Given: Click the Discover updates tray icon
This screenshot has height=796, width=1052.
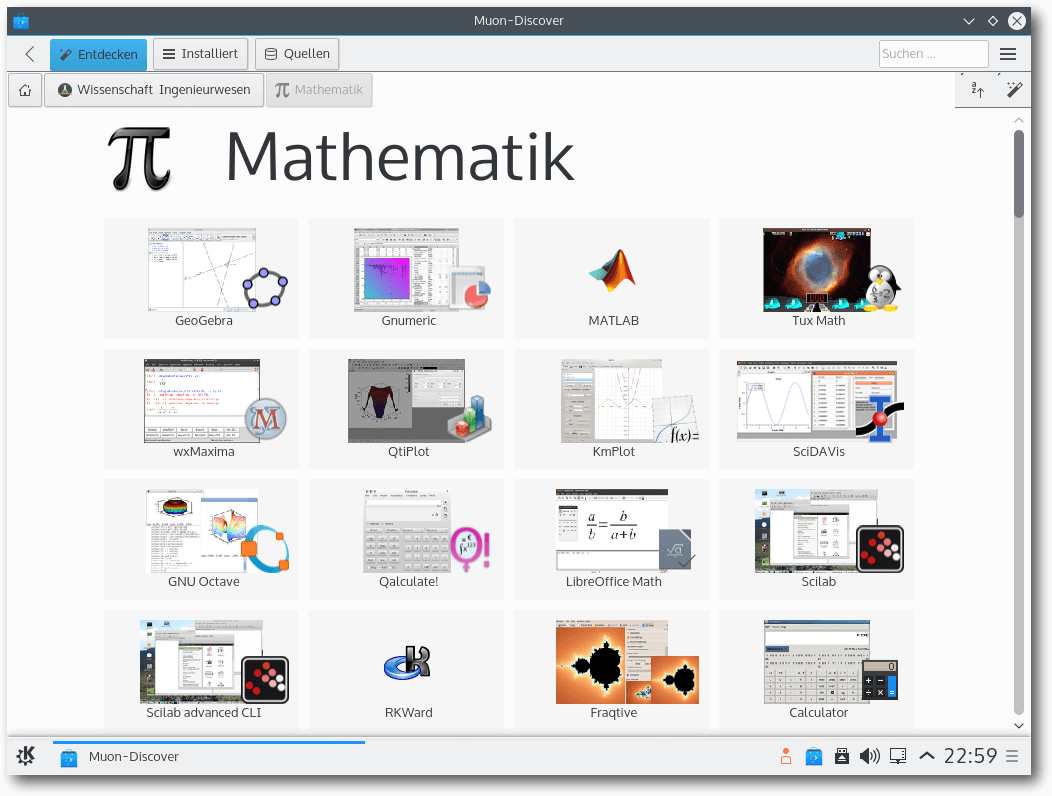Looking at the screenshot, I should (814, 756).
